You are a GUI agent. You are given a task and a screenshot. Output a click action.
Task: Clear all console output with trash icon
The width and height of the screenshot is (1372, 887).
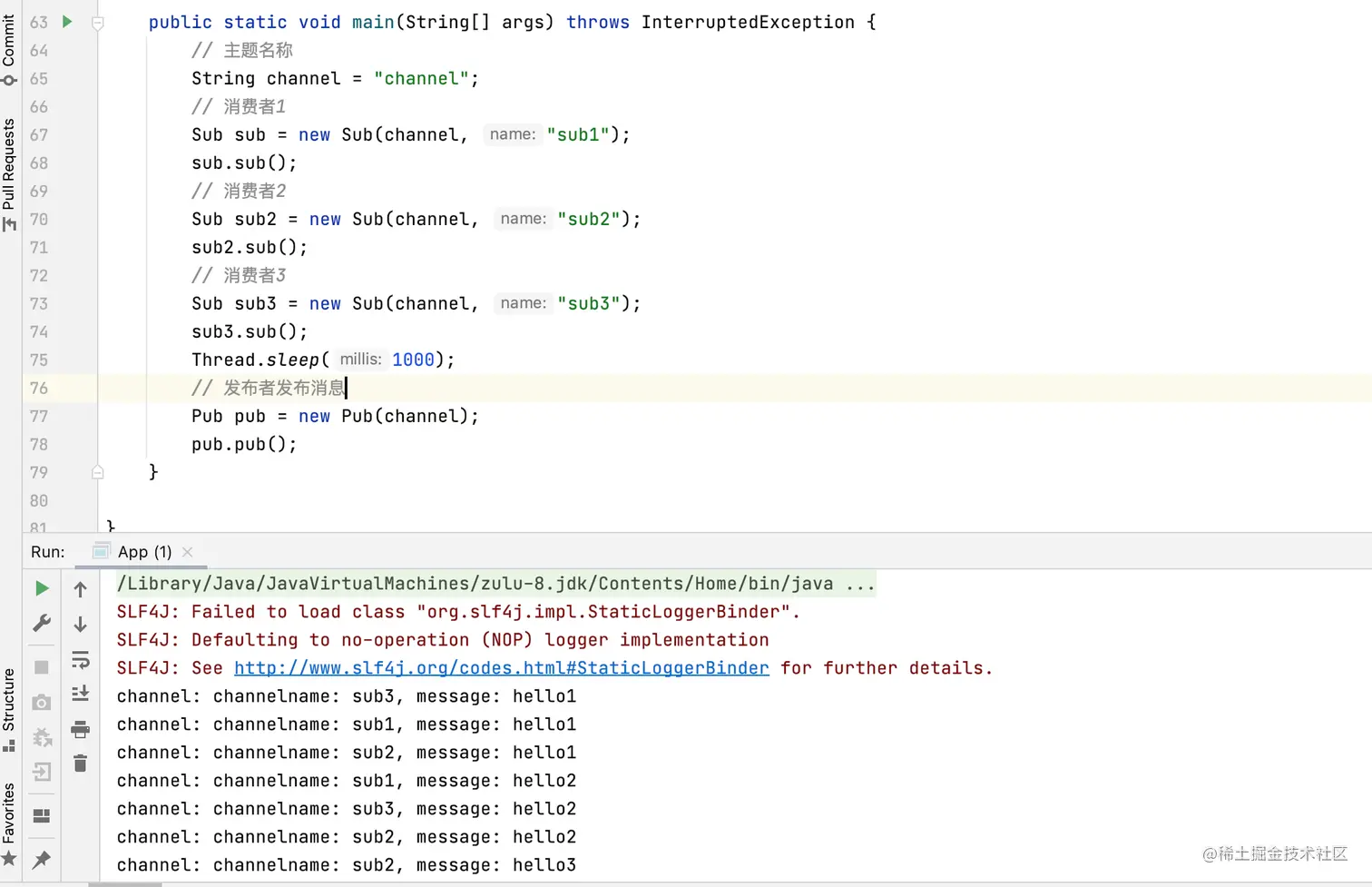point(81,764)
